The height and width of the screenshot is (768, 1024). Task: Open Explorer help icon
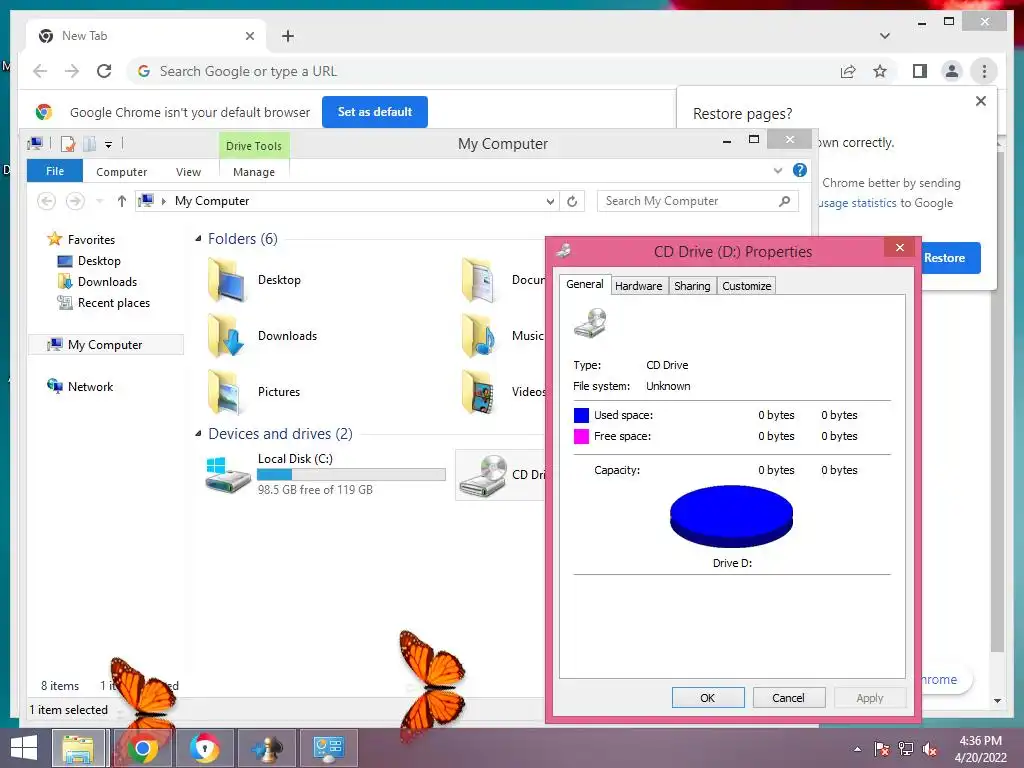pos(799,170)
